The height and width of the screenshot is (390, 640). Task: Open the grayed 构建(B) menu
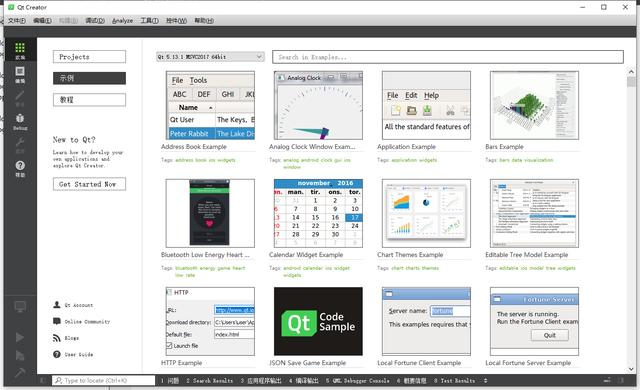68,20
